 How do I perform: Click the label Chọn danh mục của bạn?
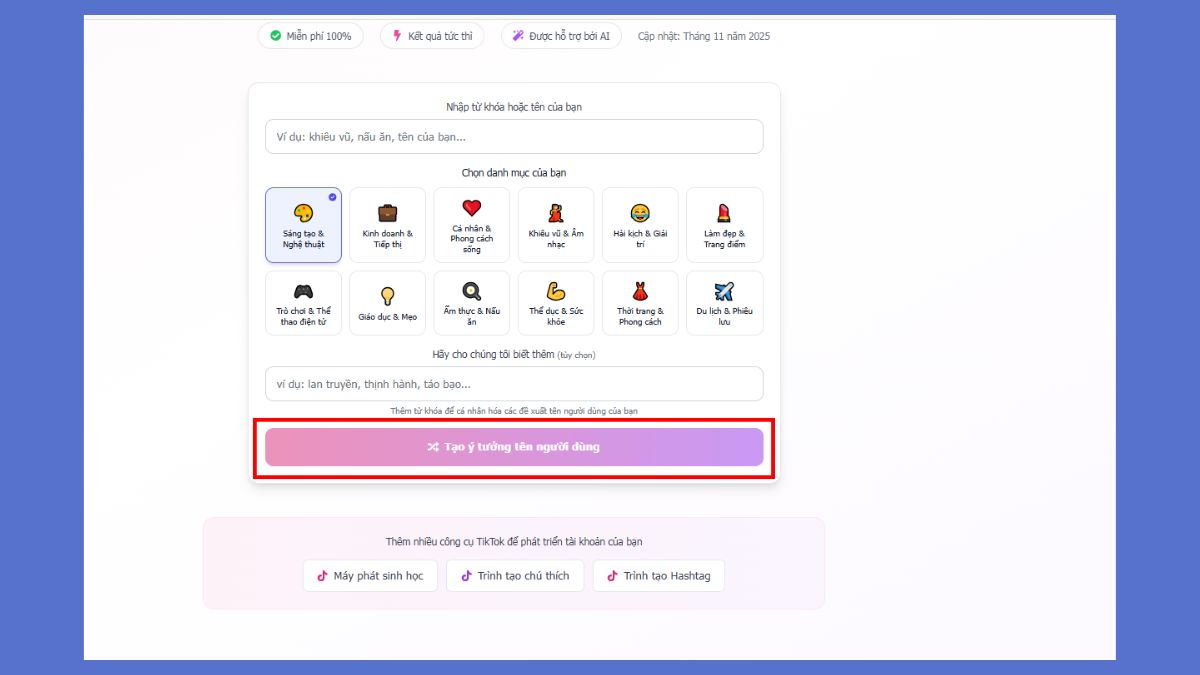click(x=514, y=173)
